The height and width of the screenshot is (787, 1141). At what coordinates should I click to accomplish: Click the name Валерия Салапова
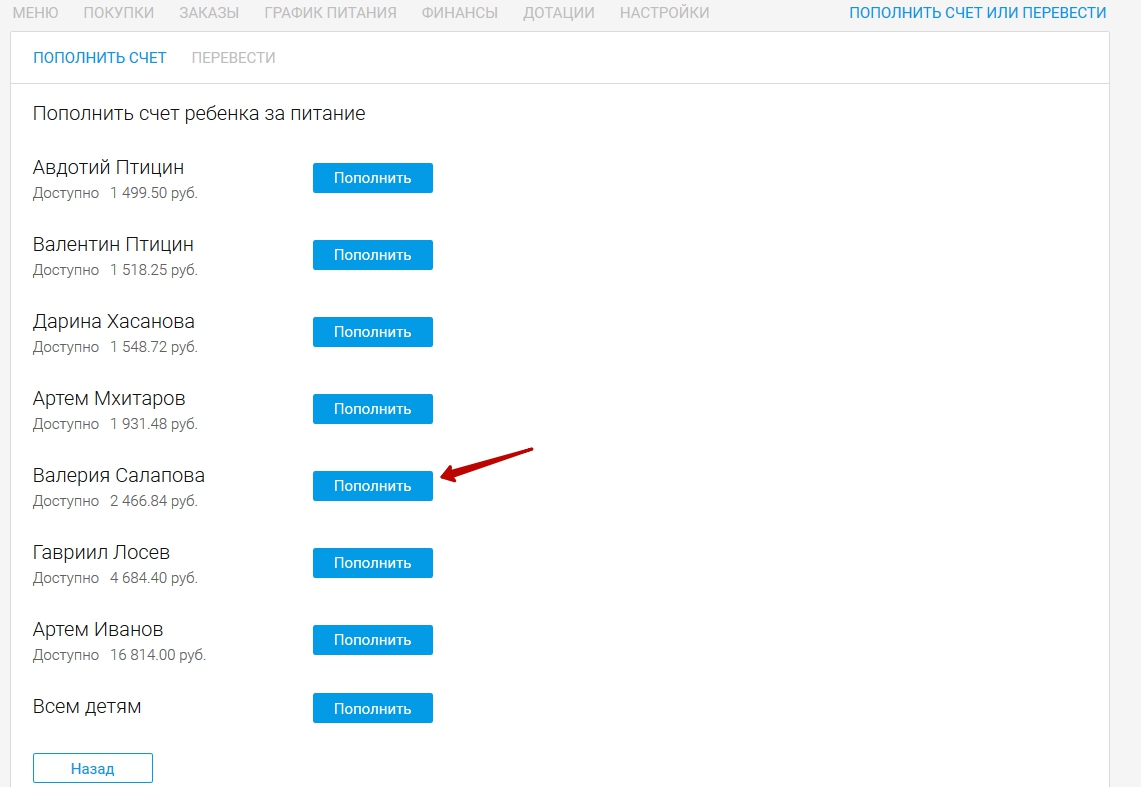[x=119, y=476]
